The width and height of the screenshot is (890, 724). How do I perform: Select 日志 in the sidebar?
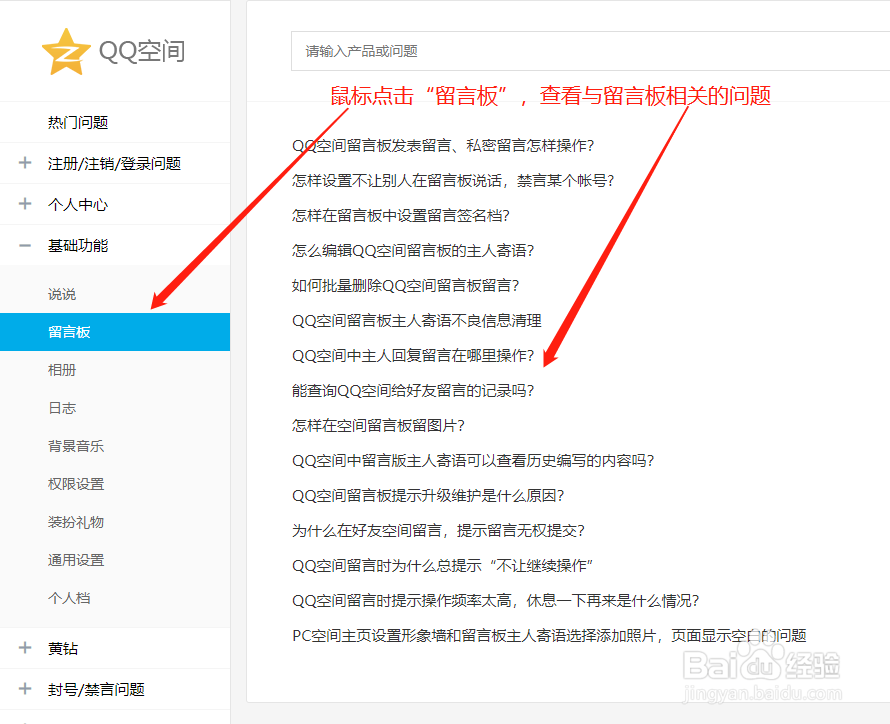click(x=62, y=408)
